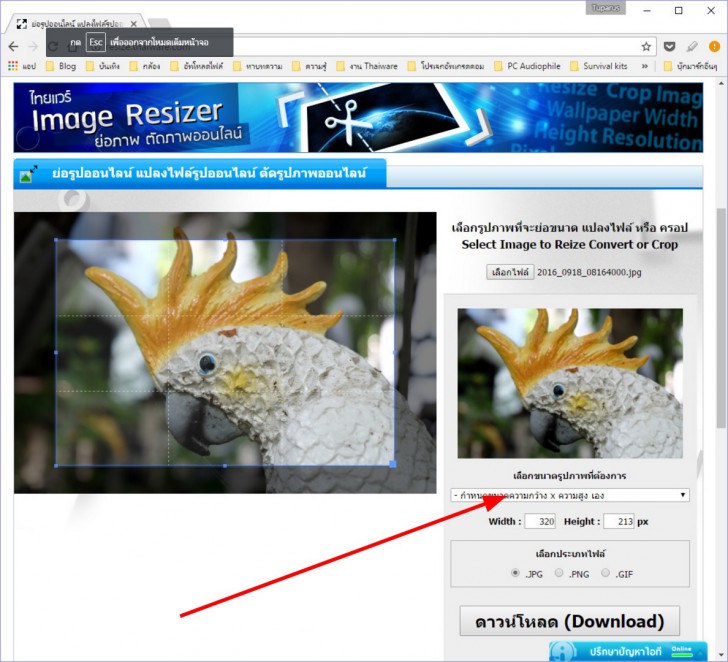This screenshot has height=662, width=728.
Task: Open the Blog bookmark folder
Action: coord(61,66)
